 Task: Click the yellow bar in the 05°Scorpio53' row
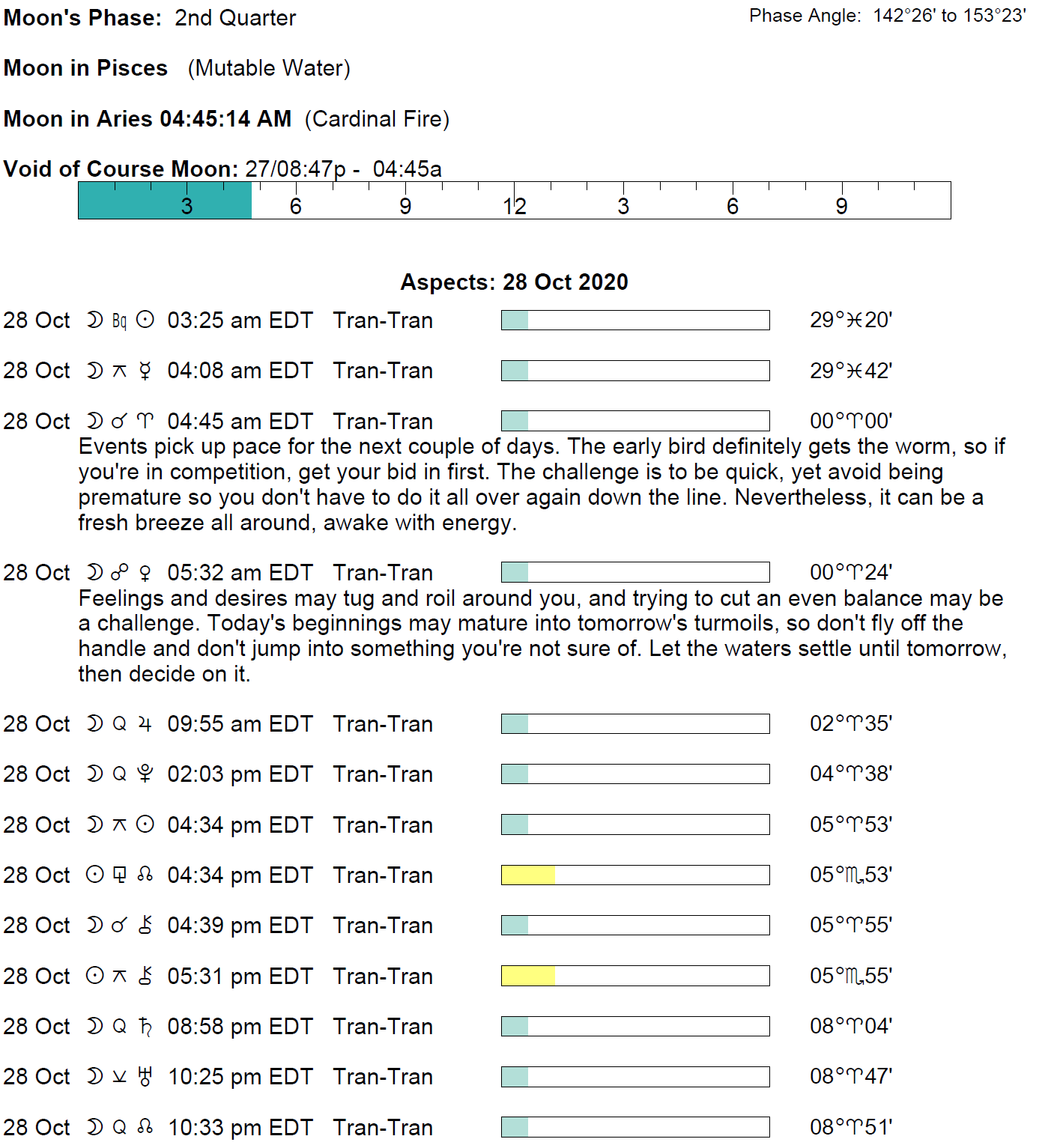(x=528, y=875)
